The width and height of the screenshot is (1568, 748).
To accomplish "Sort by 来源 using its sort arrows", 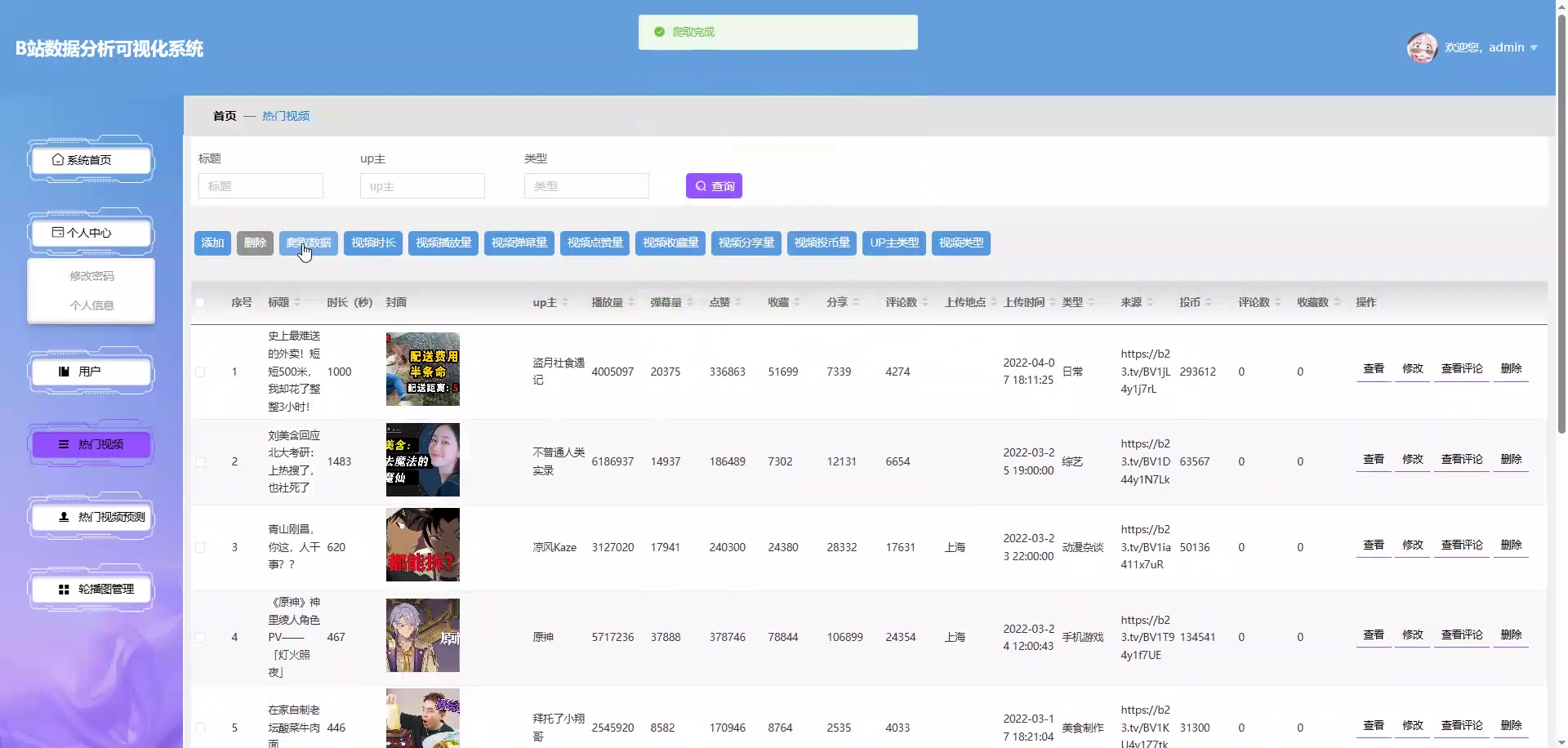I will pos(1150,302).
